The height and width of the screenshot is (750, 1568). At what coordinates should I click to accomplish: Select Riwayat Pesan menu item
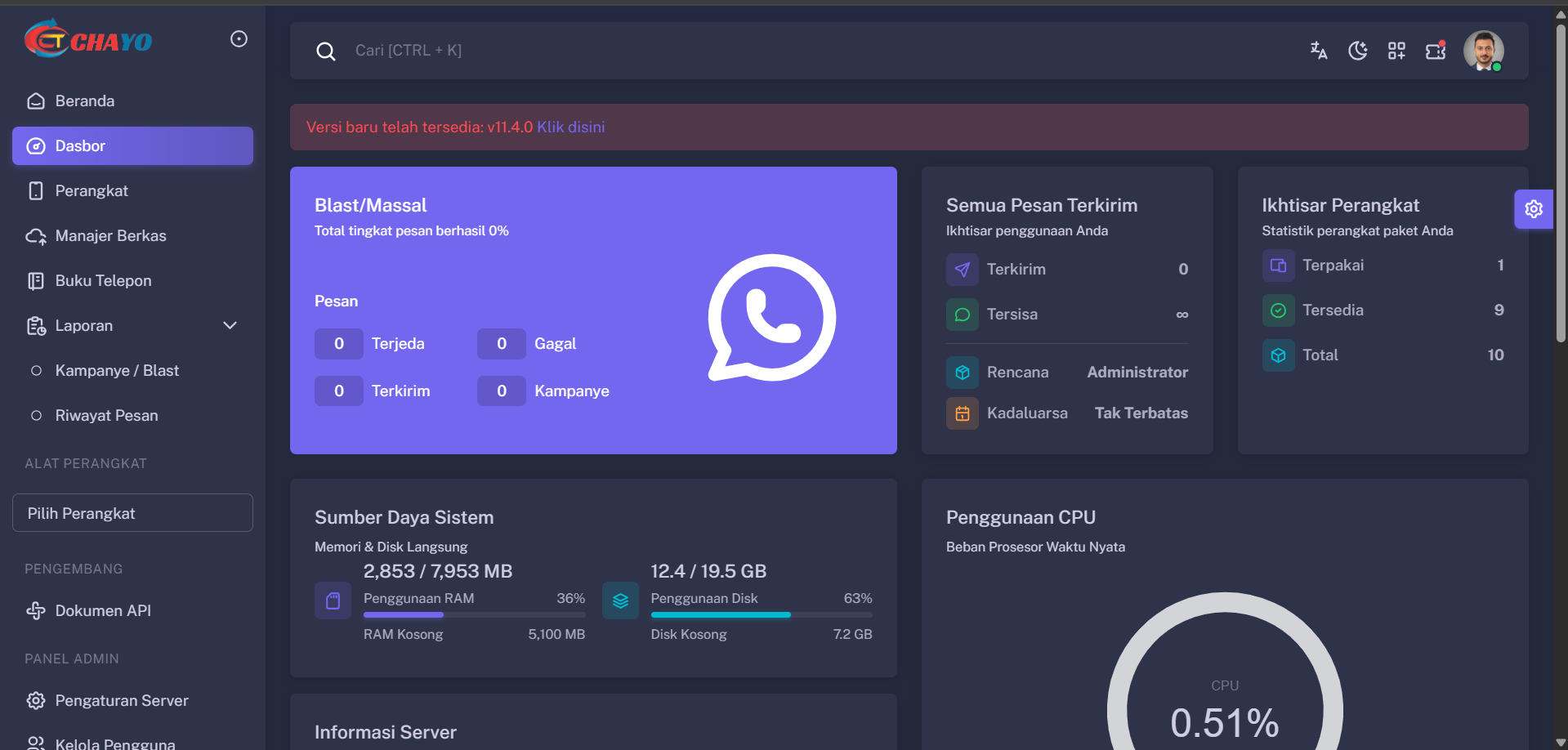point(106,416)
